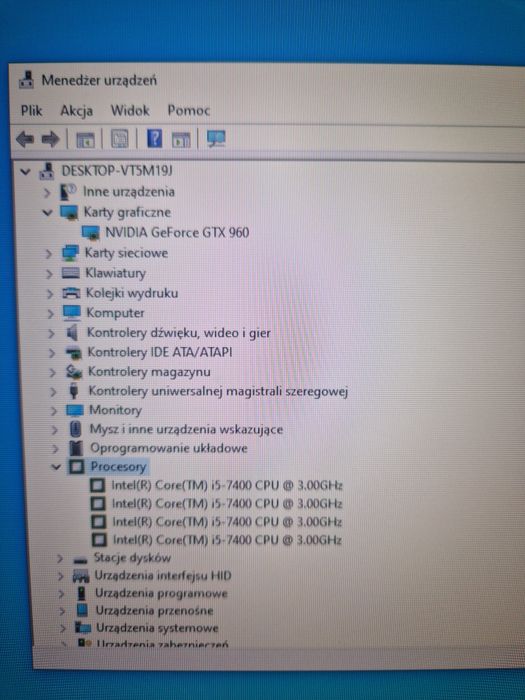Click the processor icon for Procesory
The image size is (525, 700).
tap(76, 467)
